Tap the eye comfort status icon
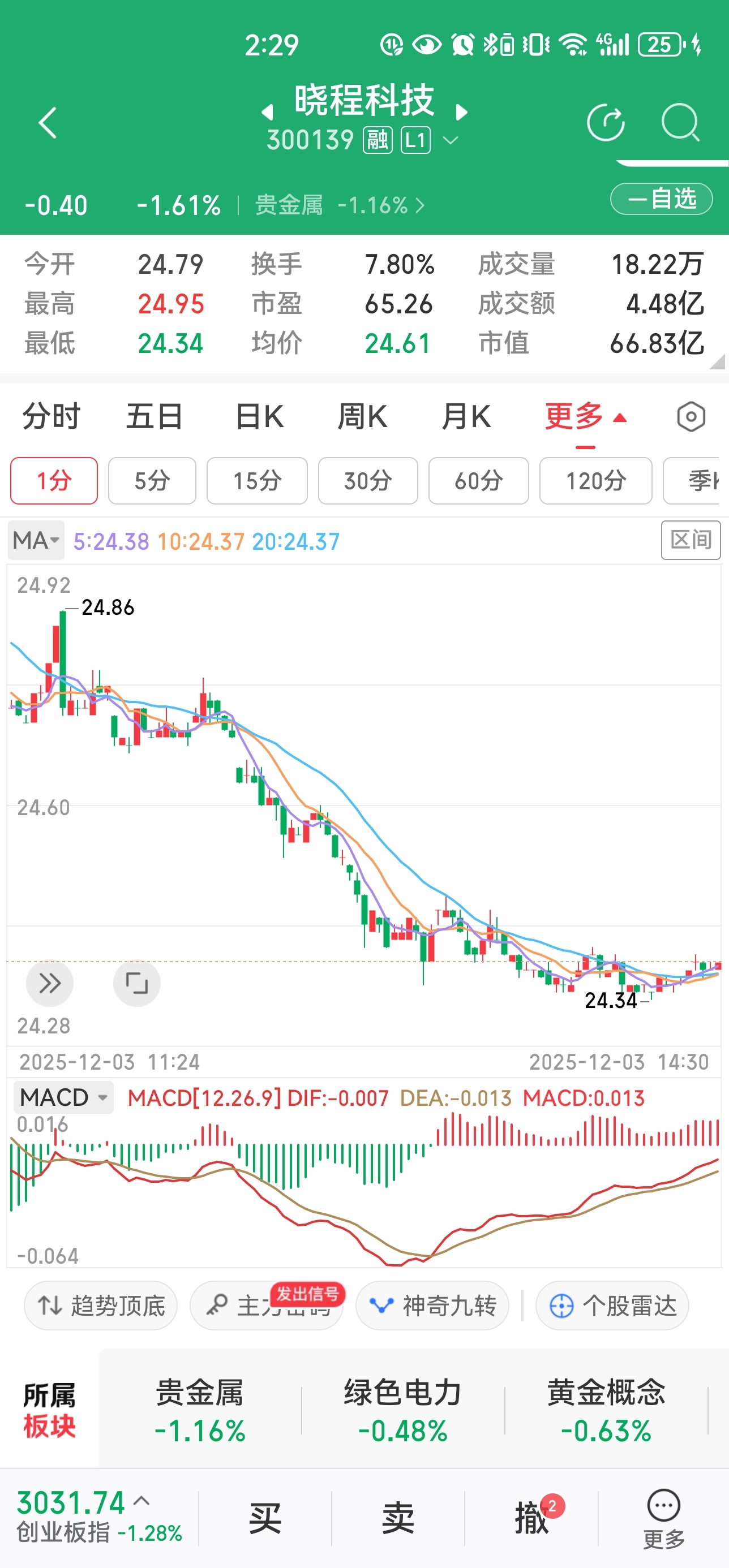Image resolution: width=729 pixels, height=1568 pixels. point(427,45)
